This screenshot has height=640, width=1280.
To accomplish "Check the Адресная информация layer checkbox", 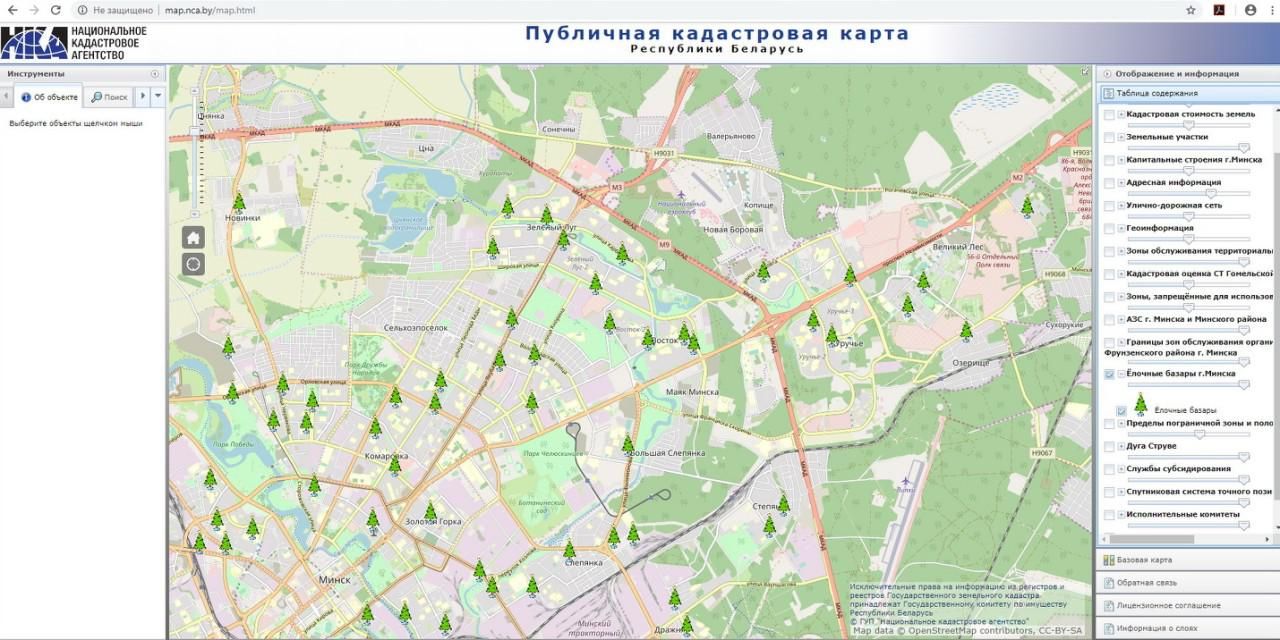I will [1108, 183].
